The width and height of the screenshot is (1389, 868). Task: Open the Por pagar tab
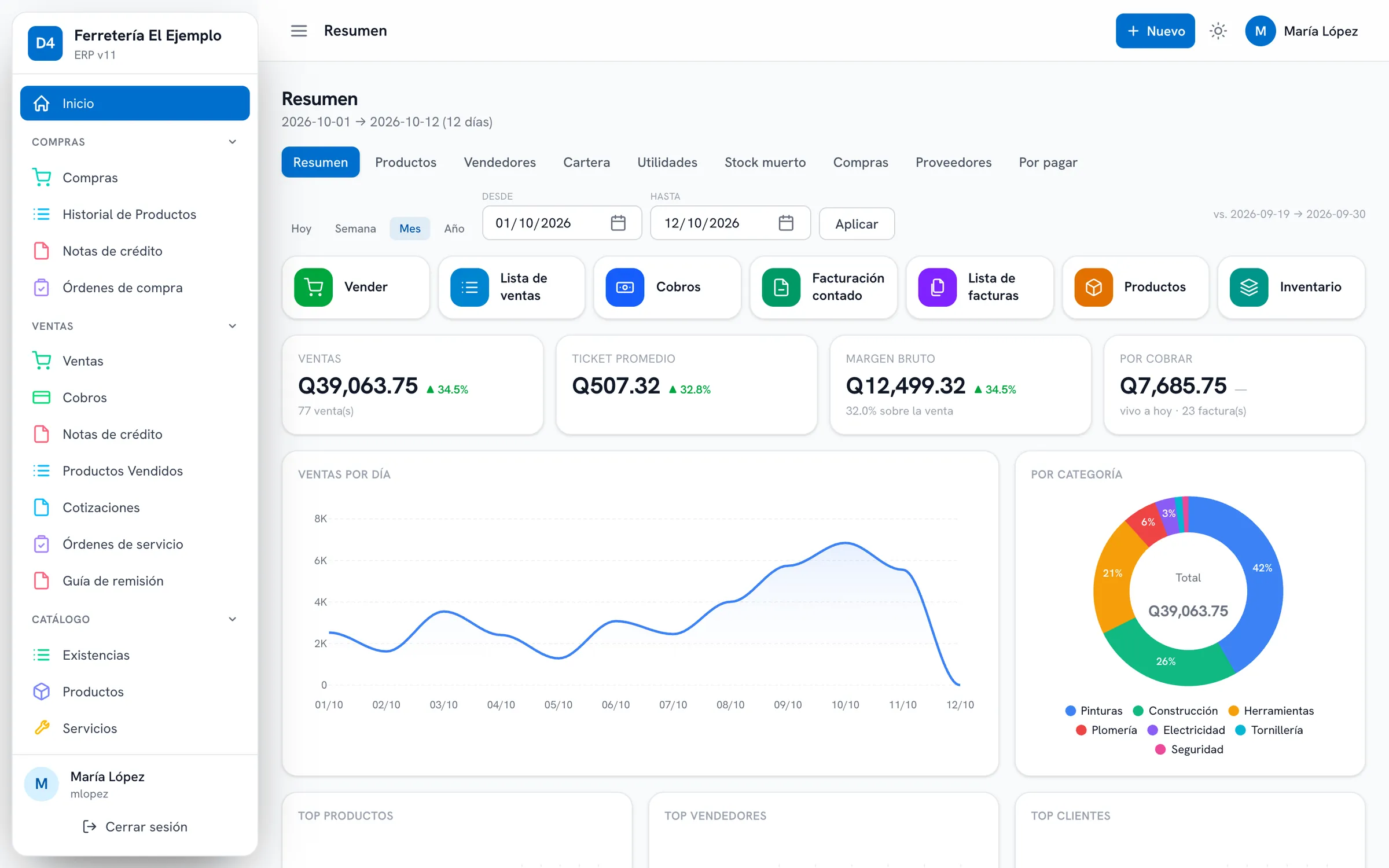coord(1048,162)
